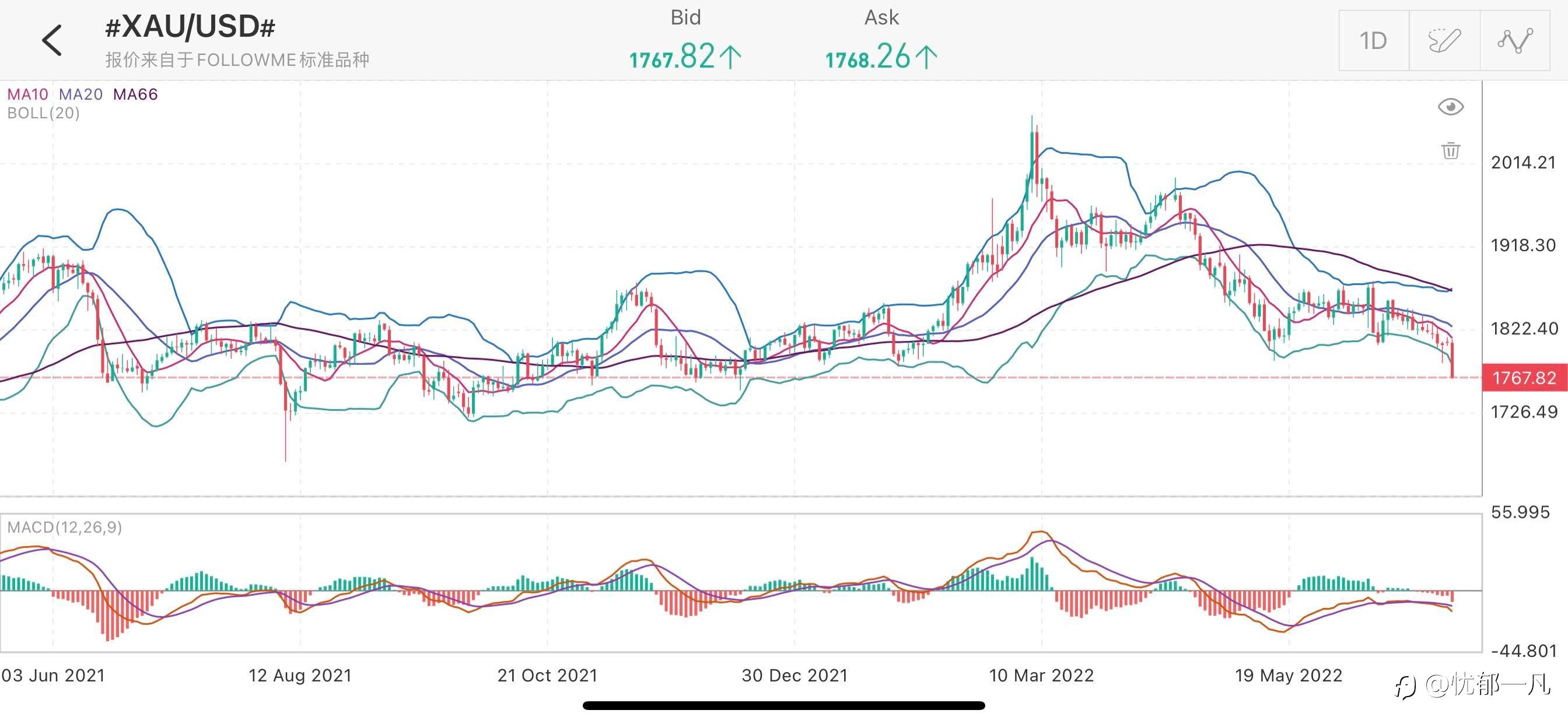
Task: Click the 2014.21 price axis label
Action: click(x=1523, y=163)
